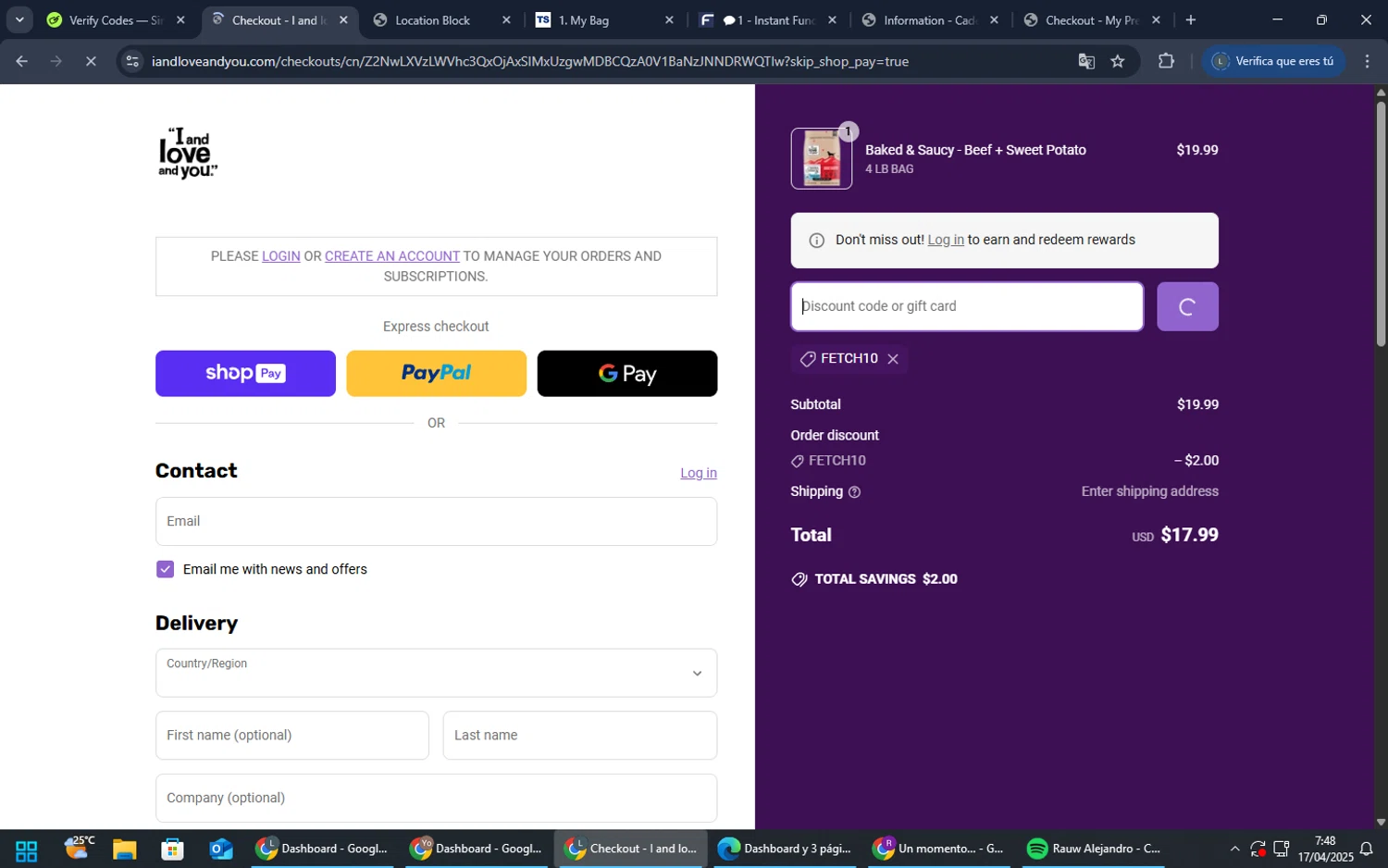Click the Last name field
The height and width of the screenshot is (868, 1388).
click(x=580, y=736)
